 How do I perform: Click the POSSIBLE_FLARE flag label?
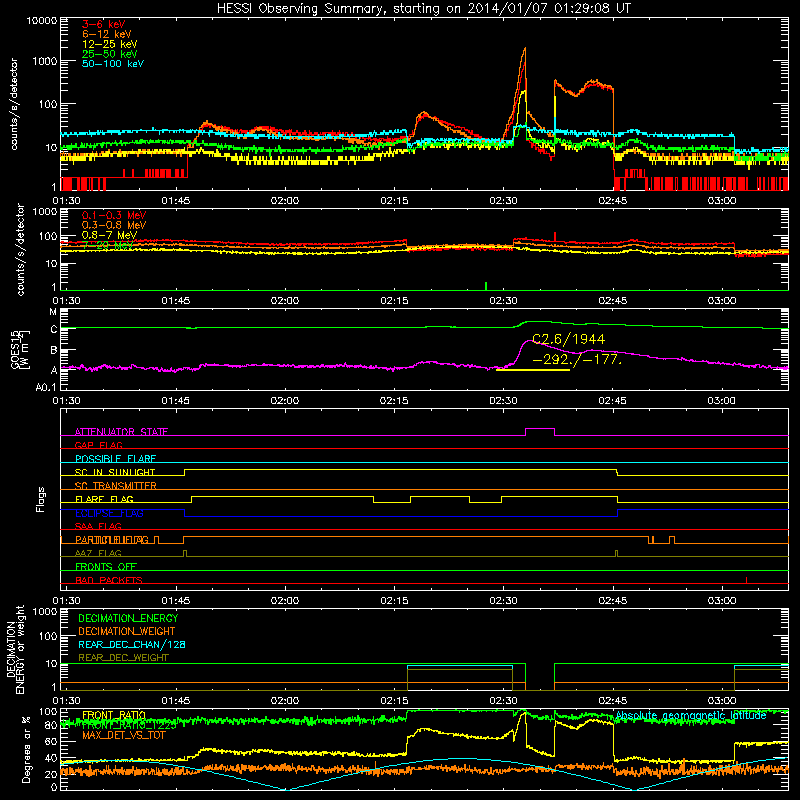115,459
